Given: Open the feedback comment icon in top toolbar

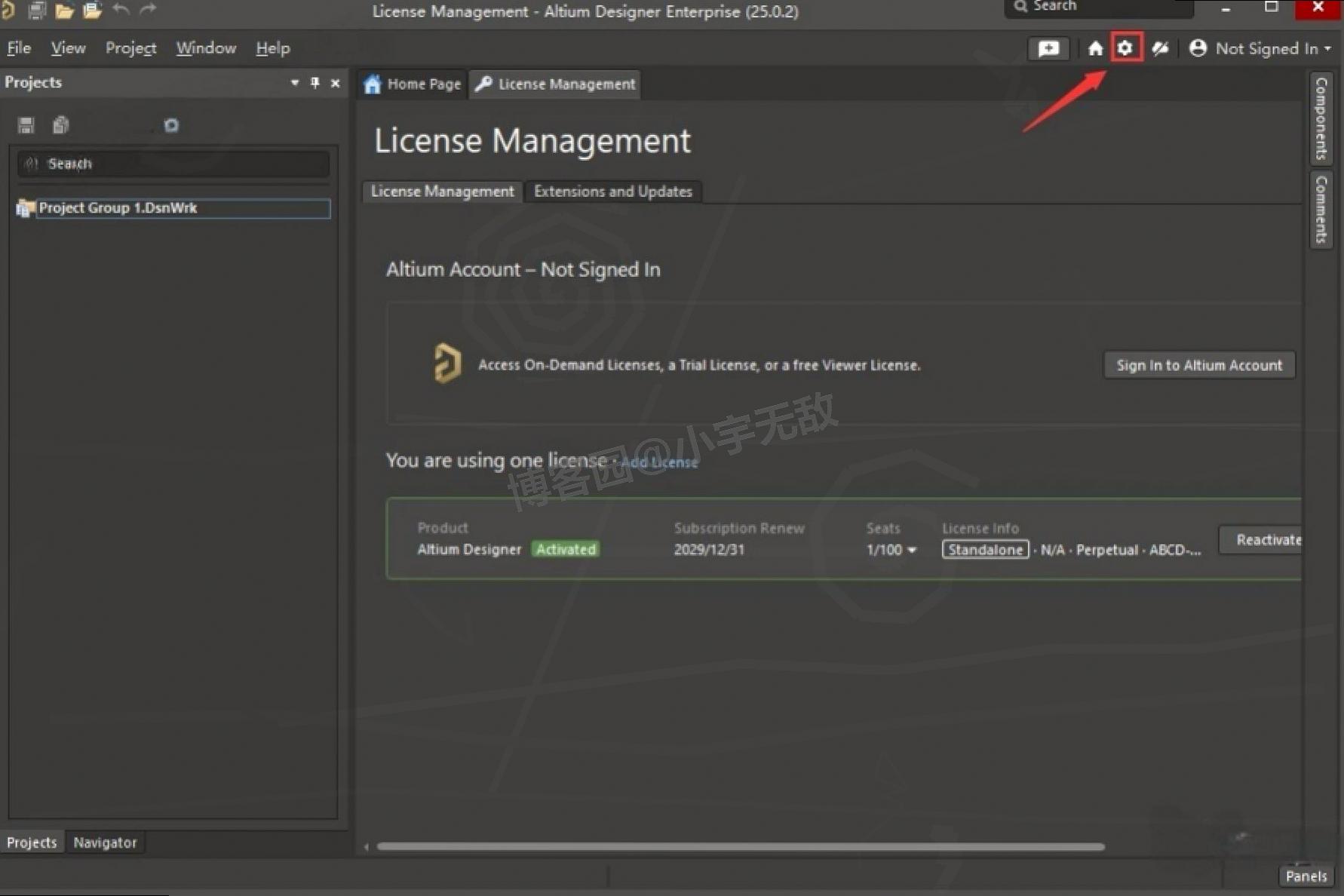Looking at the screenshot, I should pos(1048,48).
